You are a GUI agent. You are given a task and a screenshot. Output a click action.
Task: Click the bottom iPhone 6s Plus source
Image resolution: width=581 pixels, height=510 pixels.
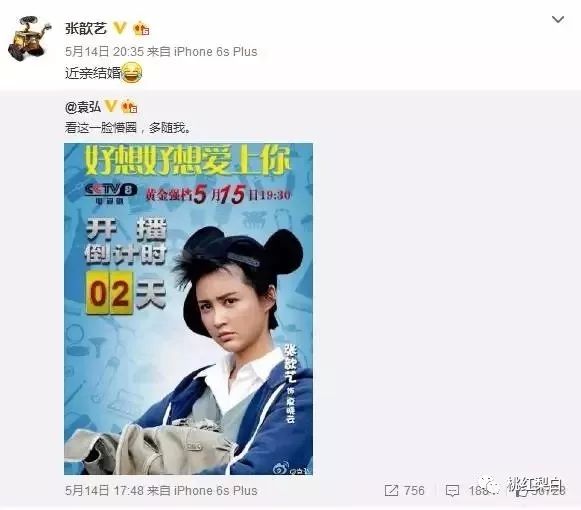pos(215,491)
